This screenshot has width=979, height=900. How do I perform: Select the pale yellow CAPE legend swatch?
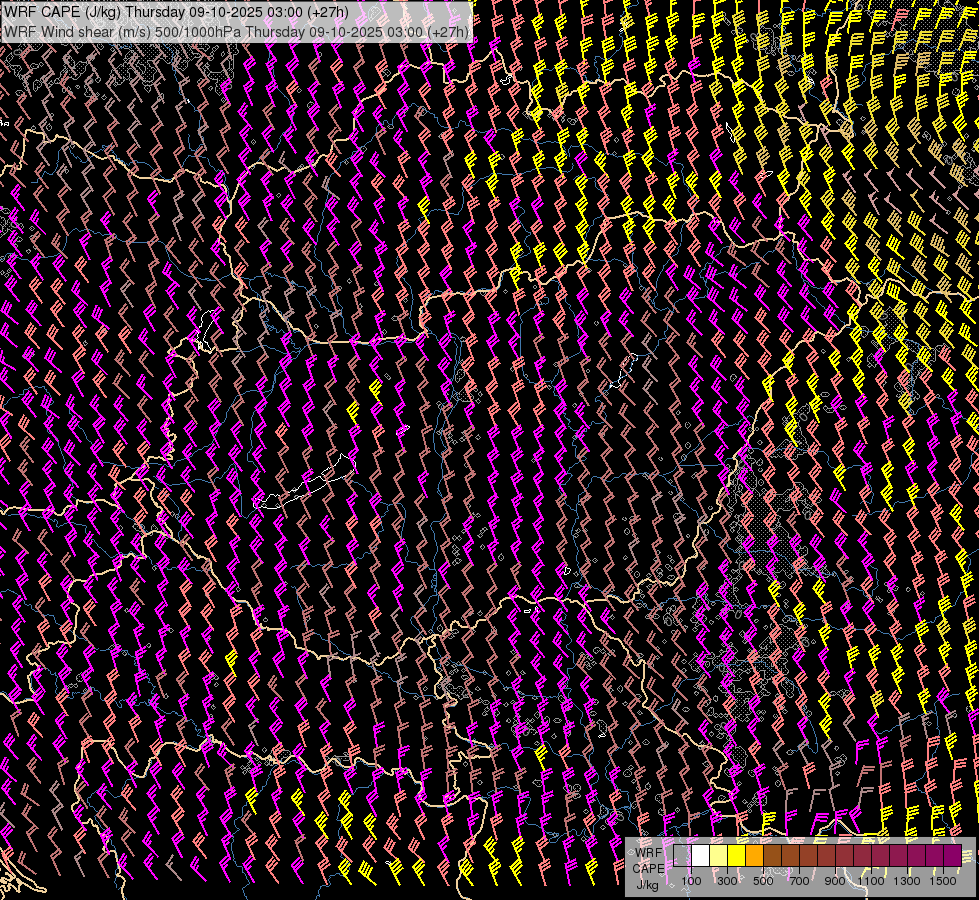(x=718, y=856)
